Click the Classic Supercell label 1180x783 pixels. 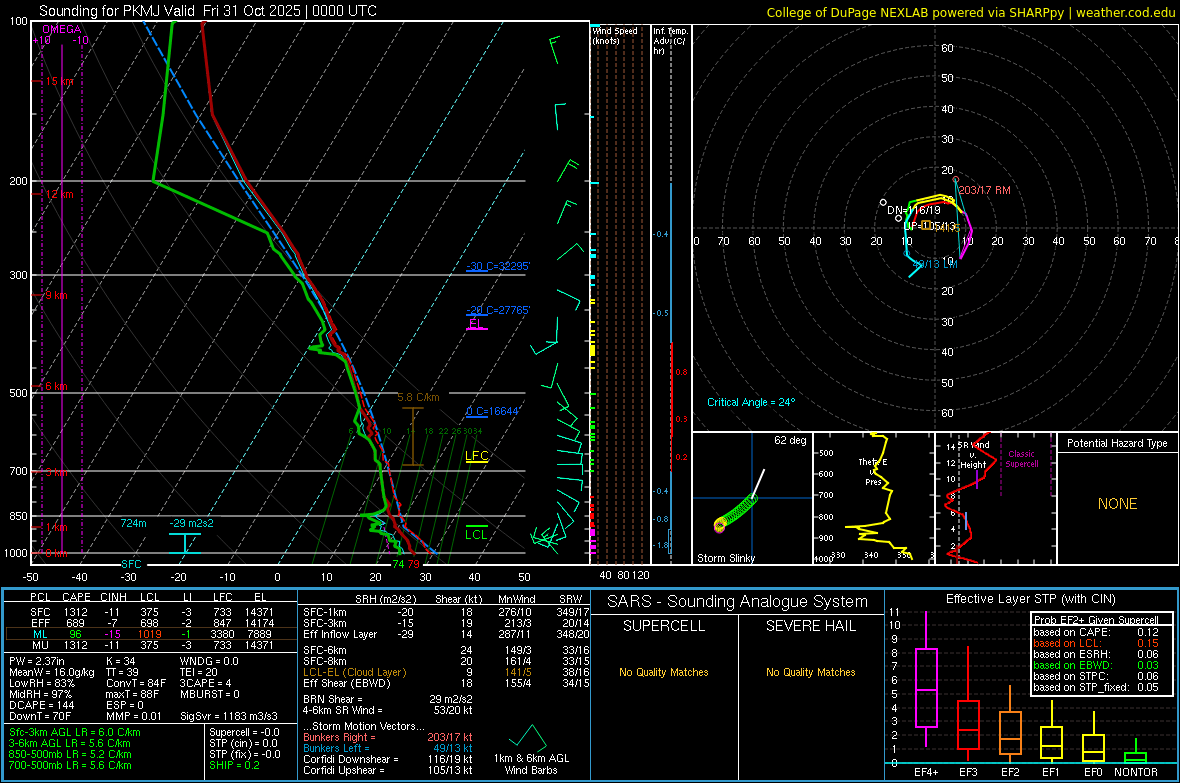1022,459
